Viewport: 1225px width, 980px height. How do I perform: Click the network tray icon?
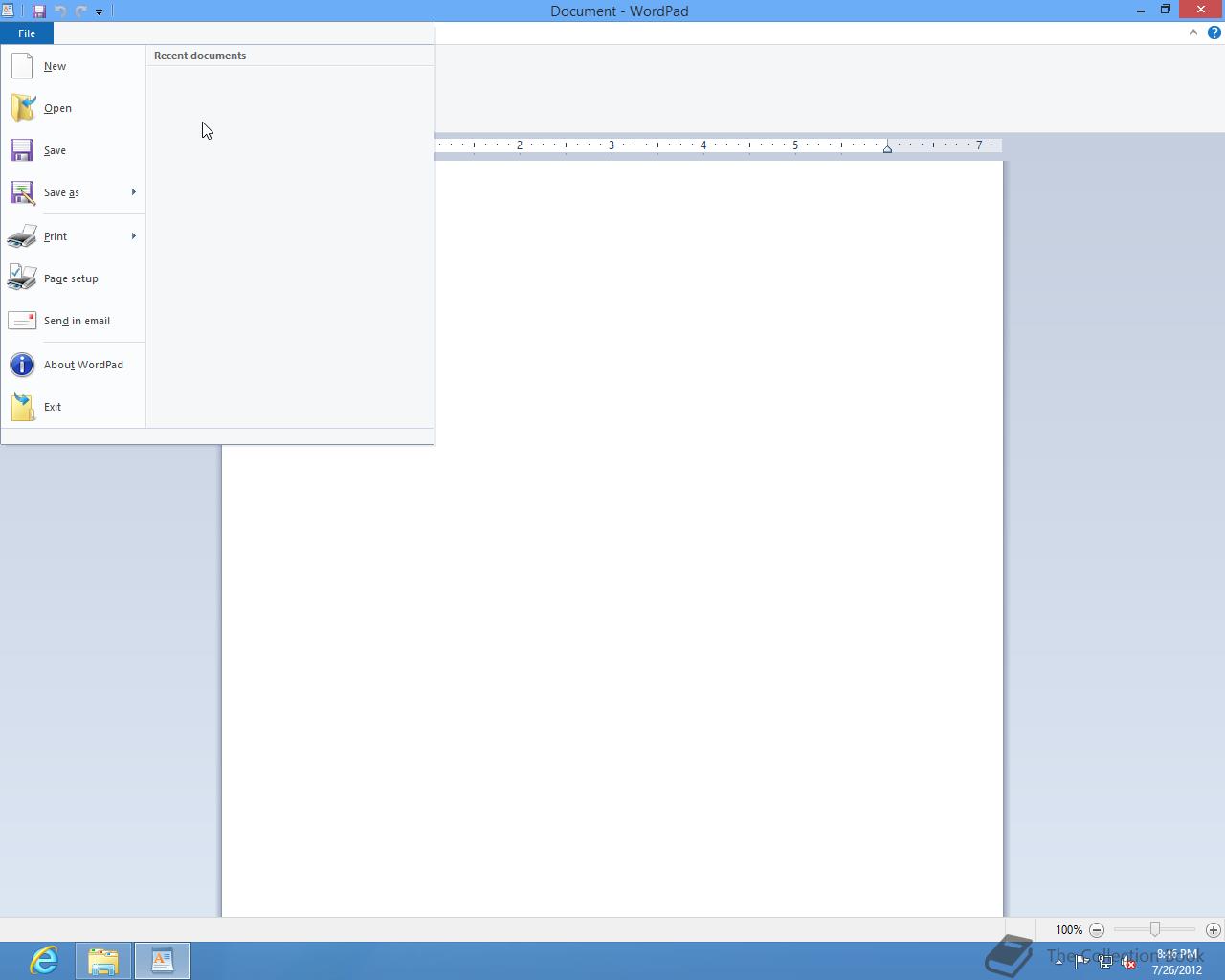pyautogui.click(x=1105, y=962)
